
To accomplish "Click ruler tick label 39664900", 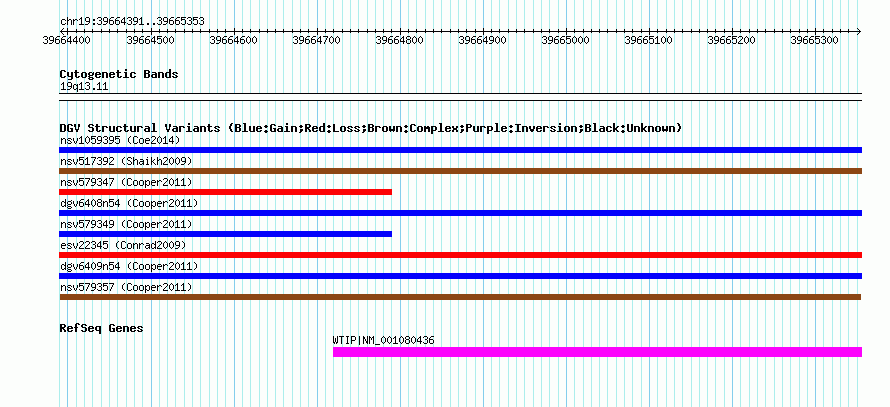I will pos(482,40).
